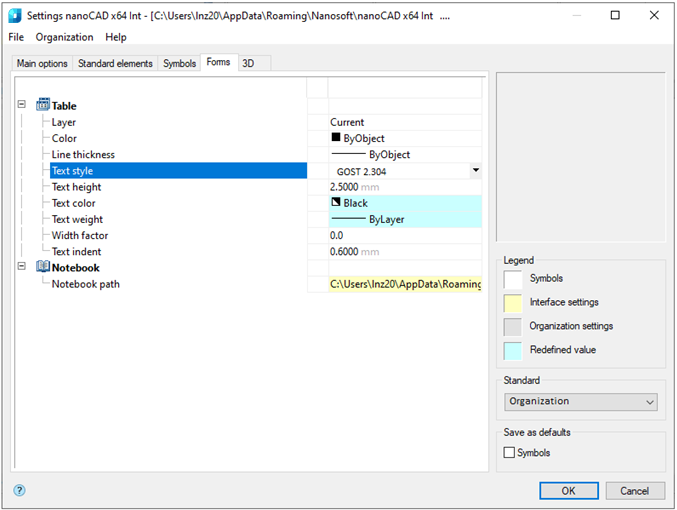Click the Table category icon
This screenshot has height=510, width=677.
click(x=43, y=105)
